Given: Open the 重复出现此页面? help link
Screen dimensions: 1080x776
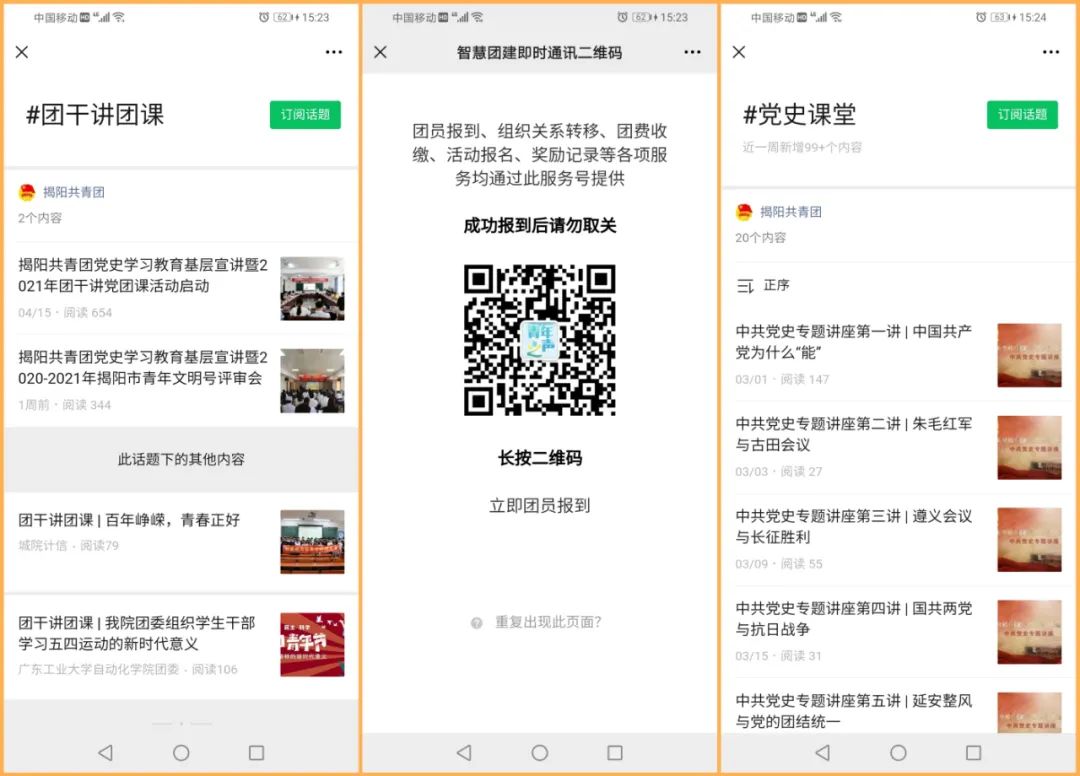Looking at the screenshot, I should click(548, 622).
